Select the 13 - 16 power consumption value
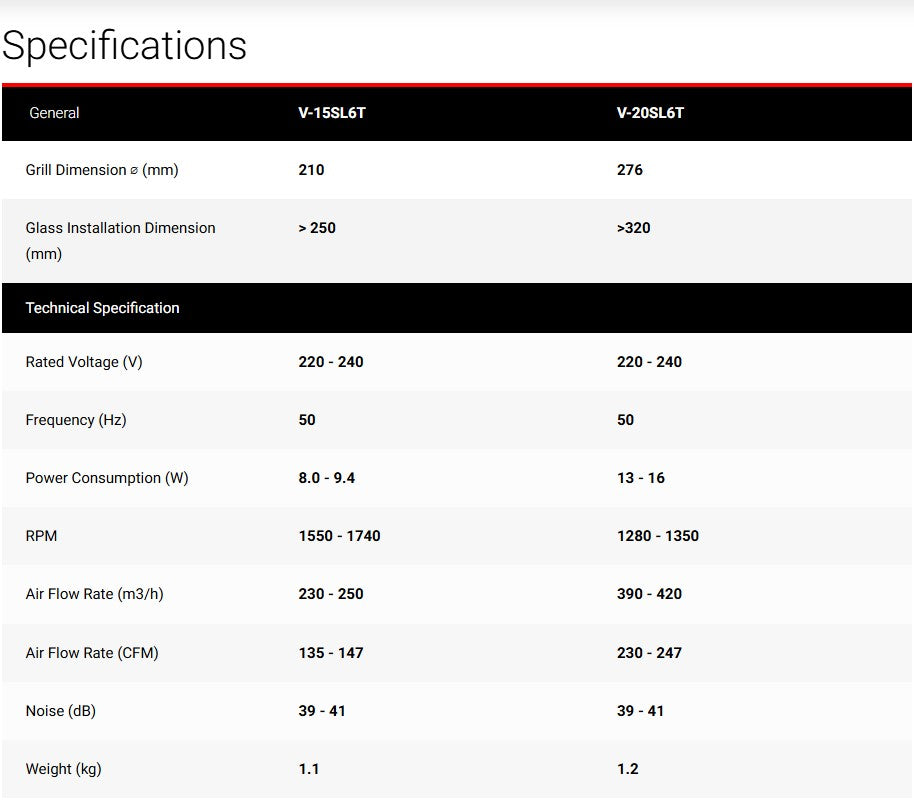Image resolution: width=914 pixels, height=804 pixels. pos(641,478)
